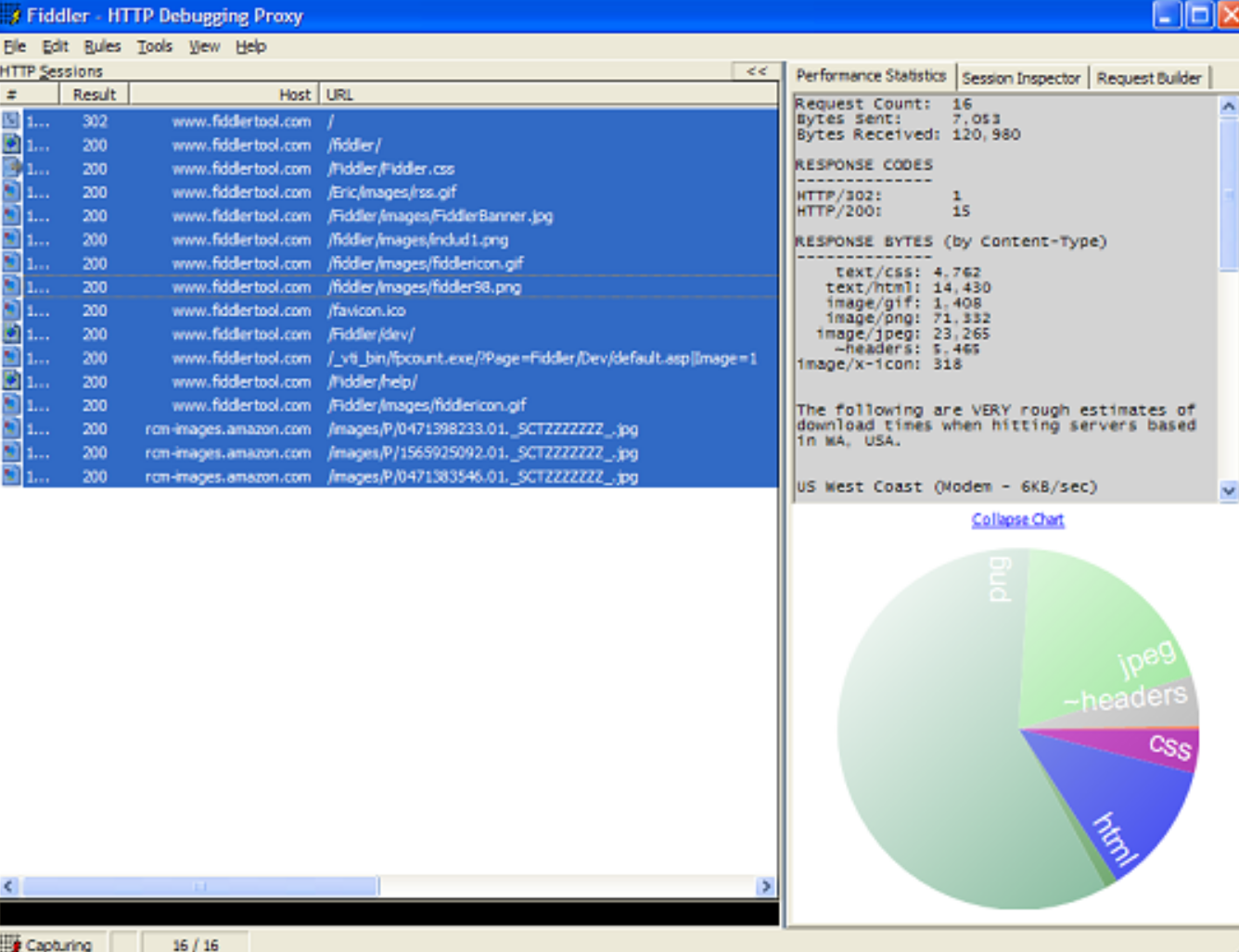Select the /Fiddler/images/FiddlerBanner.jpg URL text
The image size is (1239, 952).
(440, 216)
